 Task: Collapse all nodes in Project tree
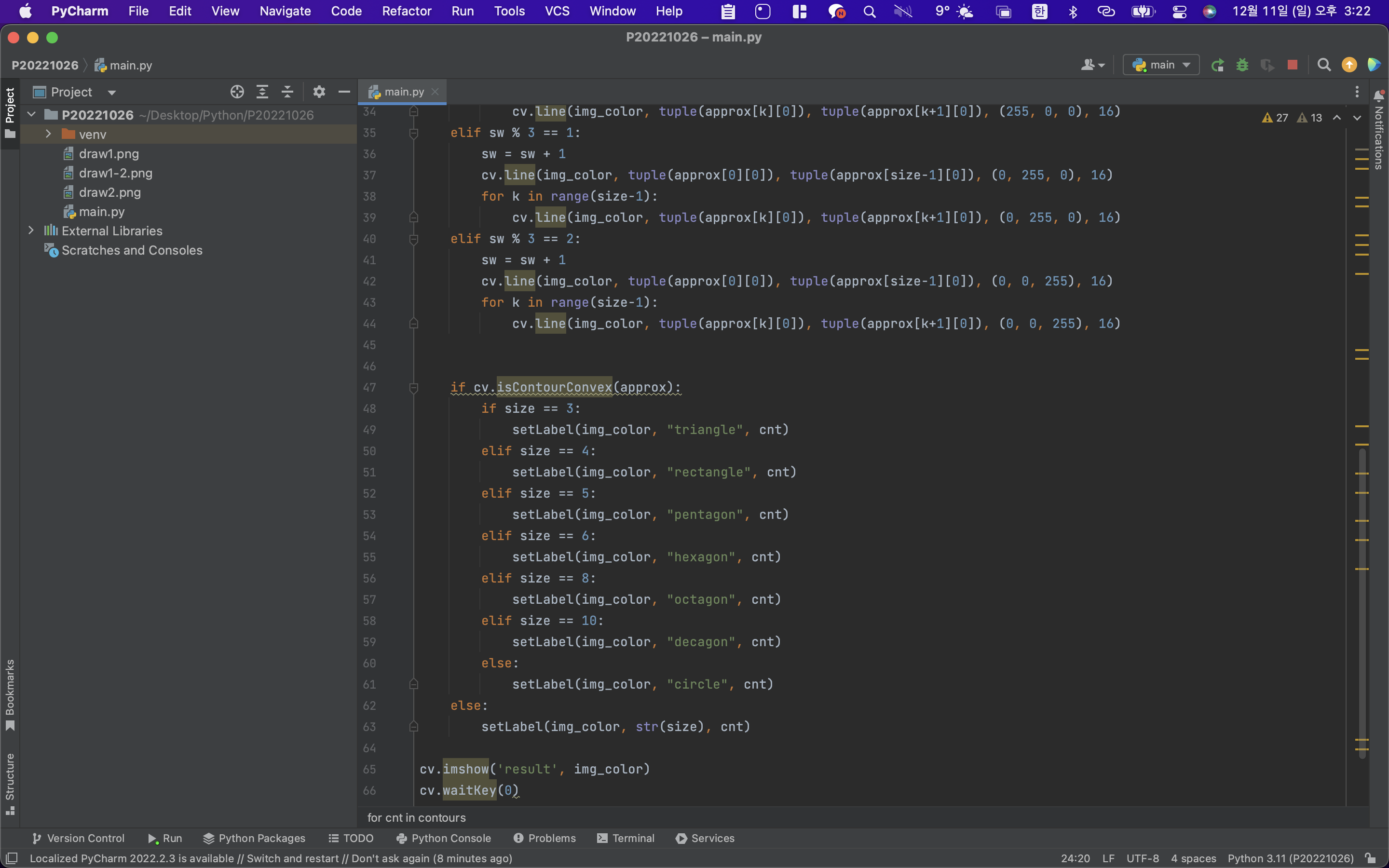pyautogui.click(x=287, y=91)
